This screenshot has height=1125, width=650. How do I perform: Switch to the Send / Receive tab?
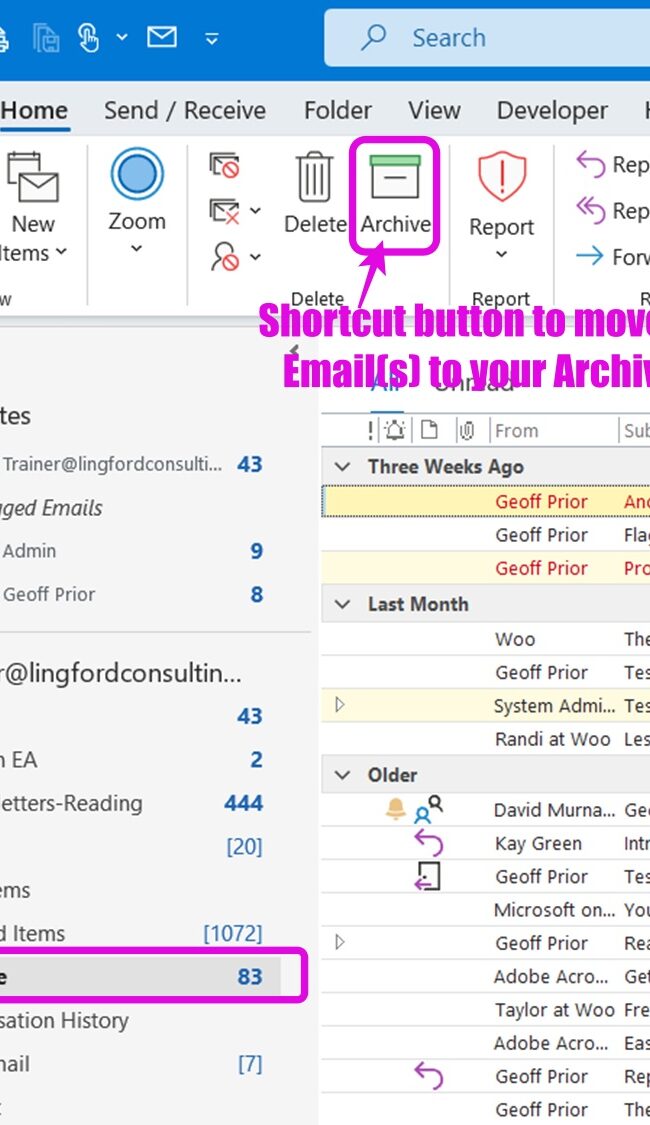click(x=185, y=110)
